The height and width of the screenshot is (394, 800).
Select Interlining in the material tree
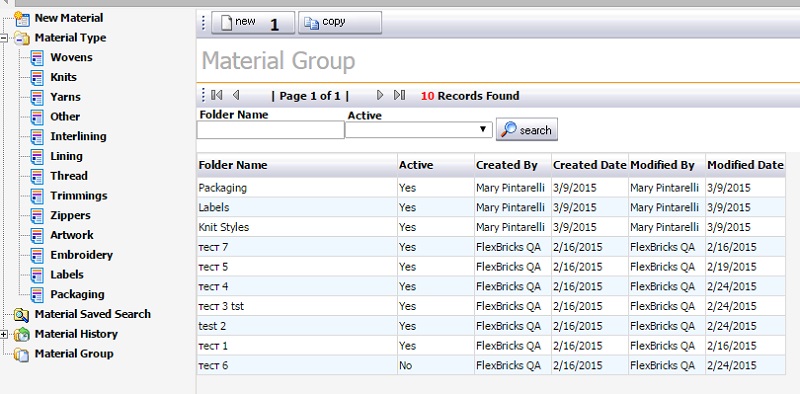(x=78, y=136)
